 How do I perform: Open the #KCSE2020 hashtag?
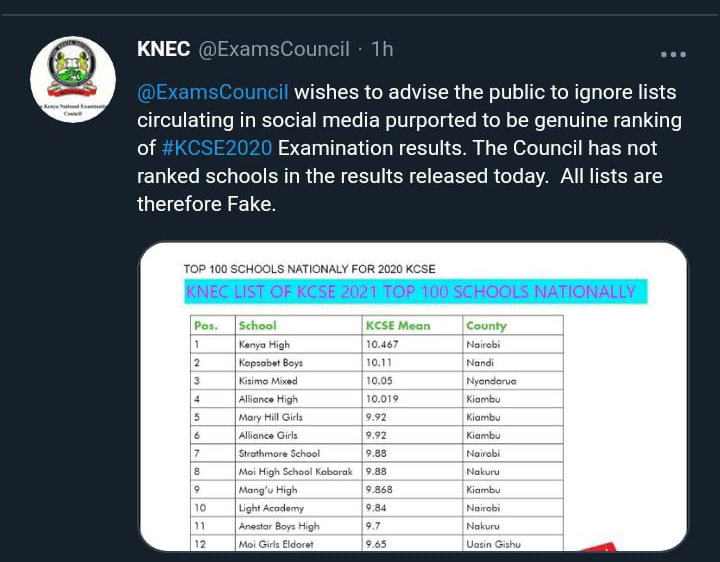[x=216, y=149]
